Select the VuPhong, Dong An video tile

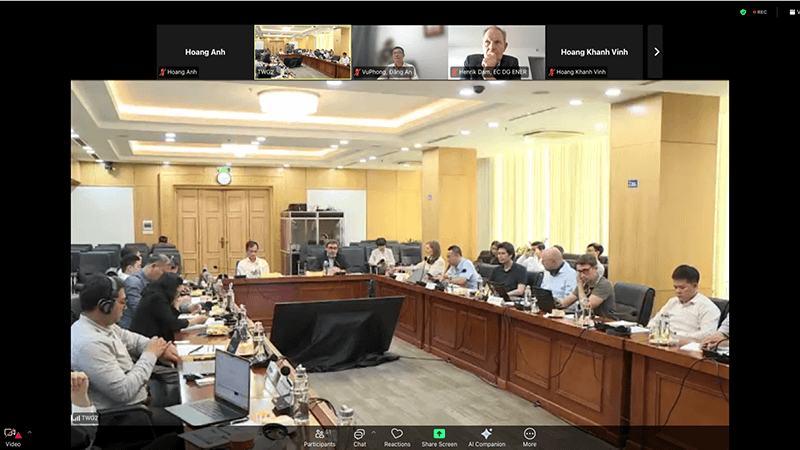[399, 52]
